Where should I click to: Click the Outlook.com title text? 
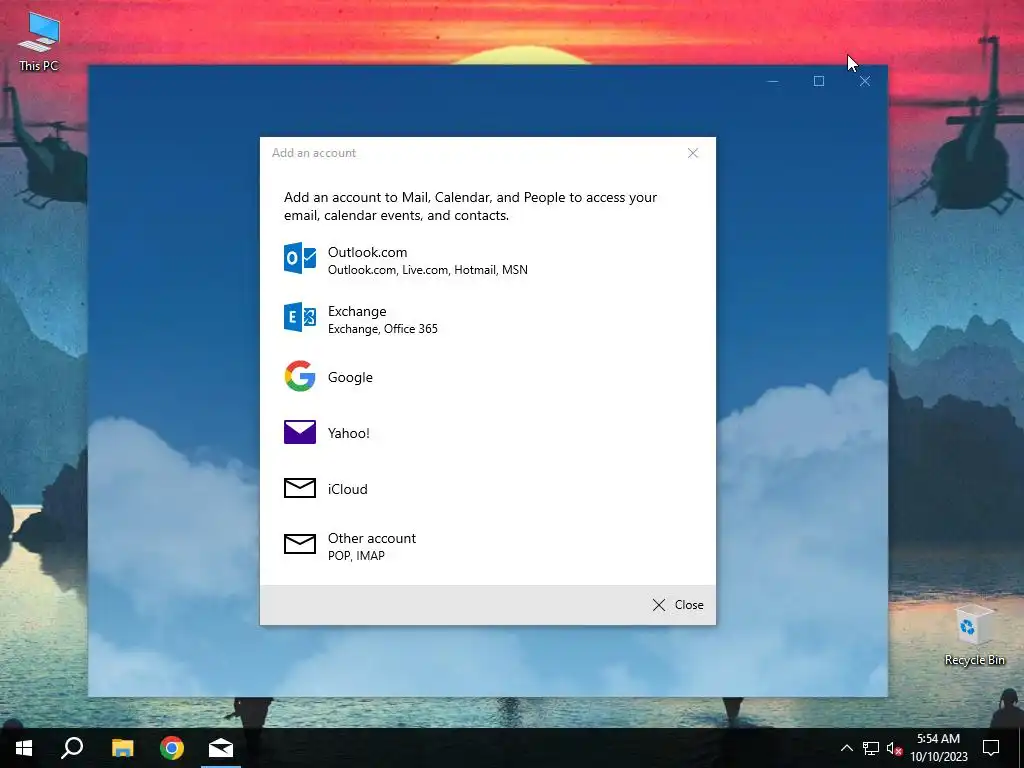[367, 252]
